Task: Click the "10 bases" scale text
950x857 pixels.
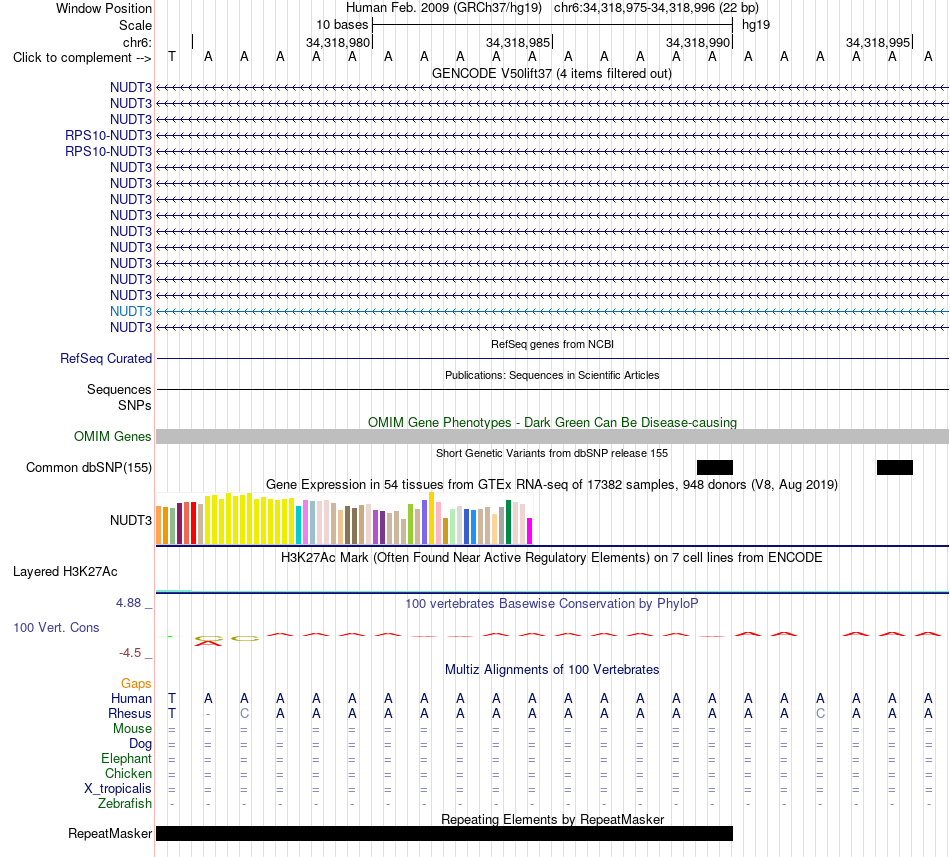Action: pyautogui.click(x=342, y=25)
